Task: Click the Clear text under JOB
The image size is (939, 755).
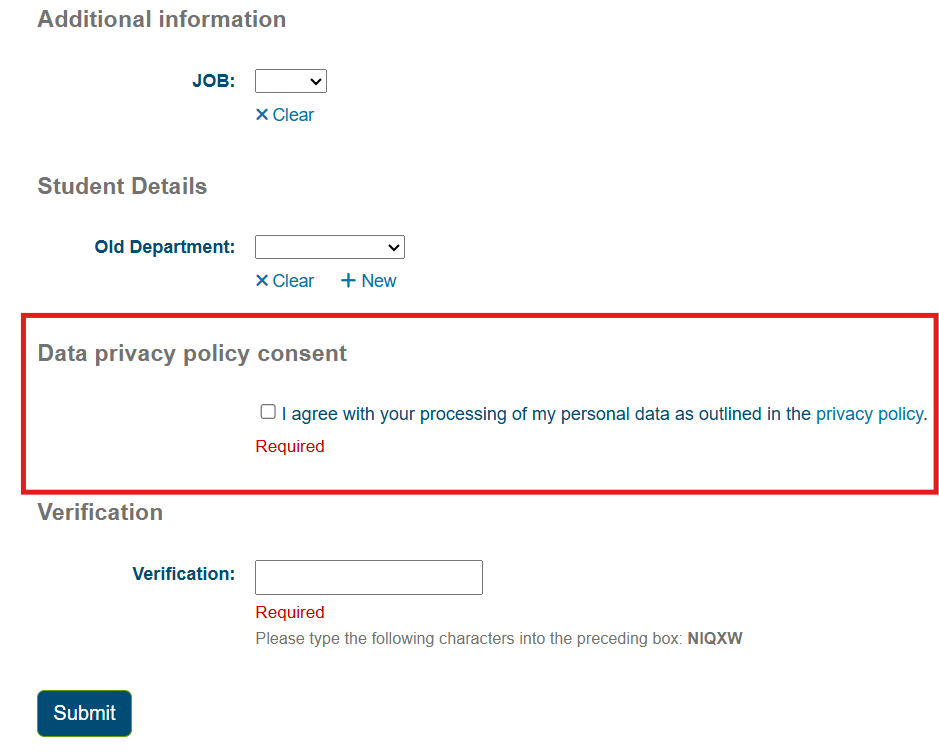Action: click(x=293, y=115)
